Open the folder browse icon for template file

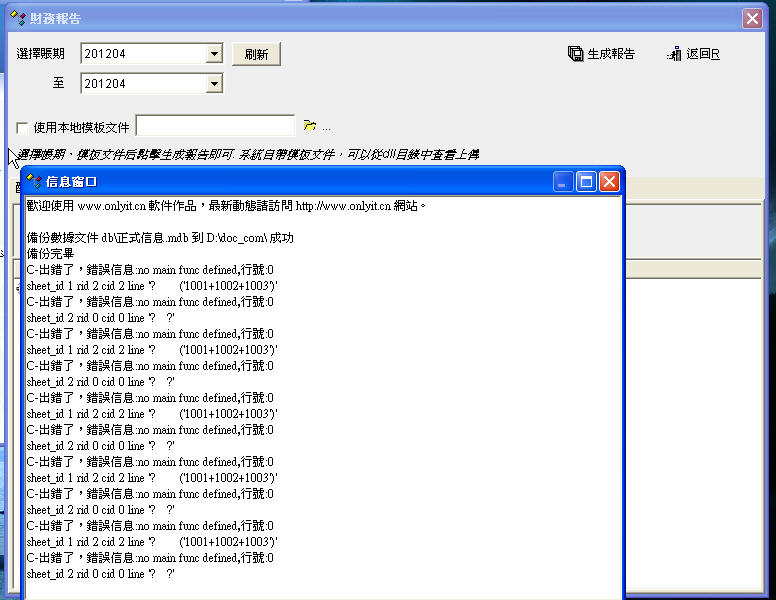click(x=310, y=126)
